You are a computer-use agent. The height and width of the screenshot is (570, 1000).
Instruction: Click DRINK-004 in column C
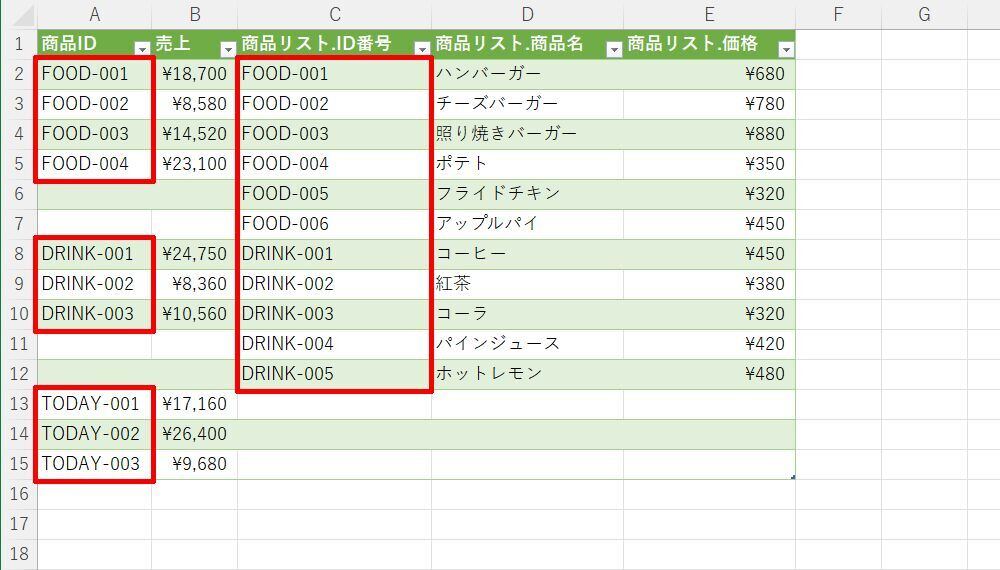(334, 344)
